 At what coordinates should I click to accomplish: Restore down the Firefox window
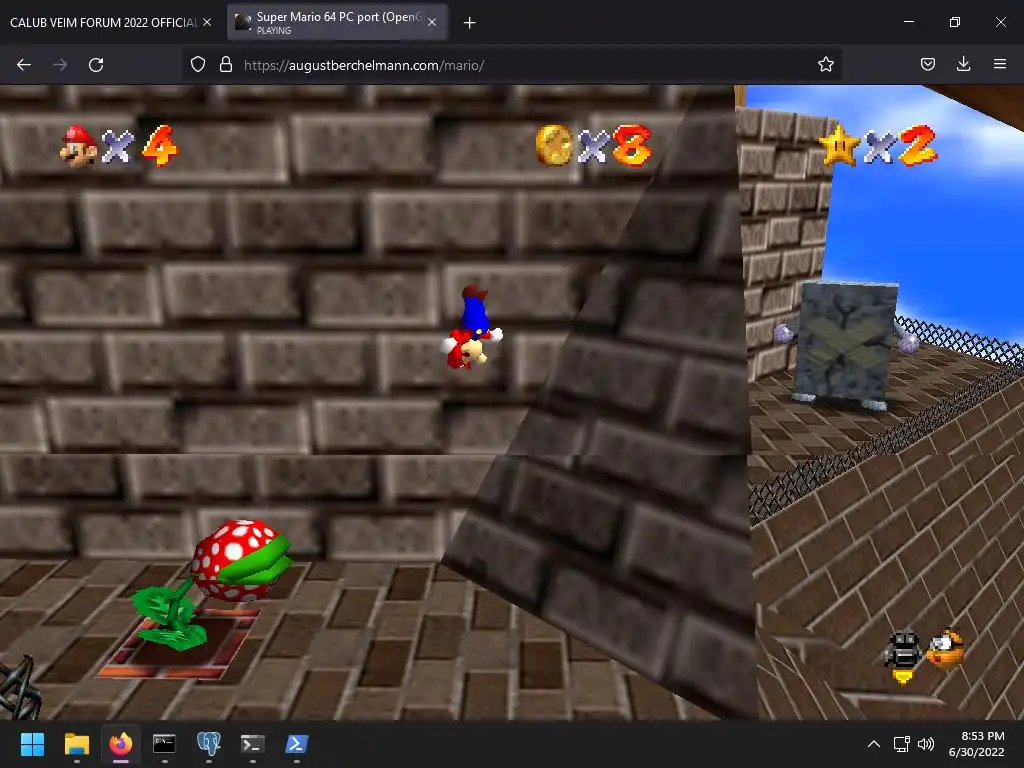[x=955, y=22]
